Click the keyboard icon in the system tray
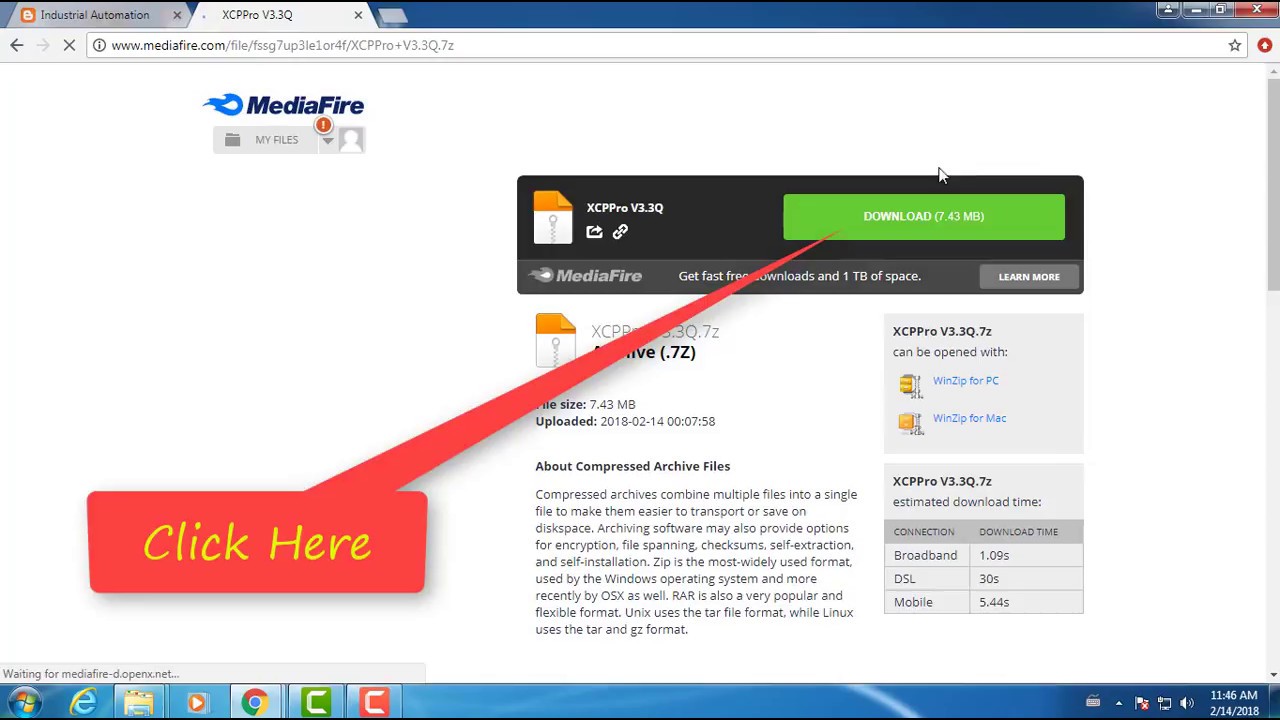 (x=1093, y=702)
